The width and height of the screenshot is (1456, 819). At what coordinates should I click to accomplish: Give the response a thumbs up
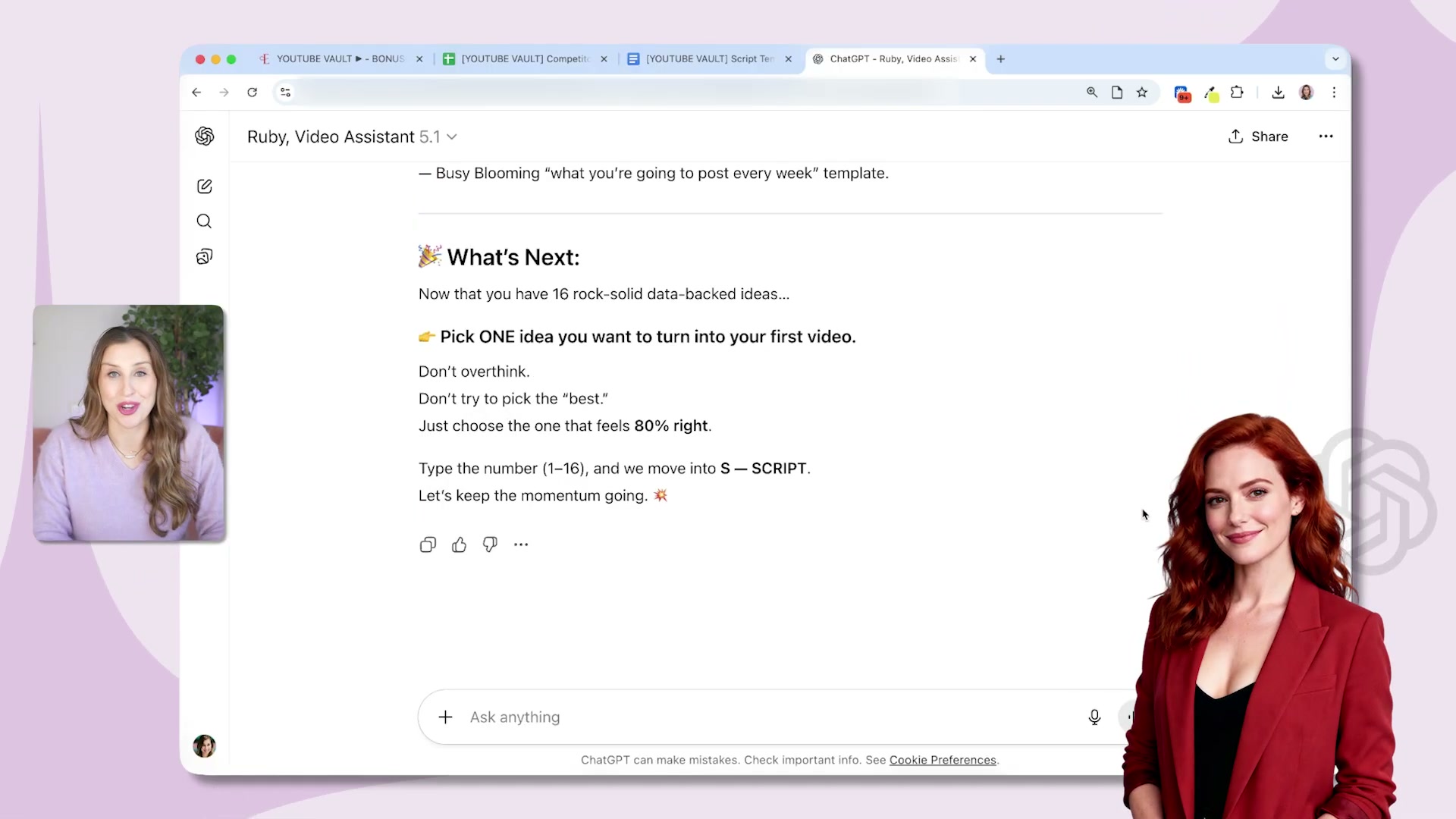pos(459,544)
